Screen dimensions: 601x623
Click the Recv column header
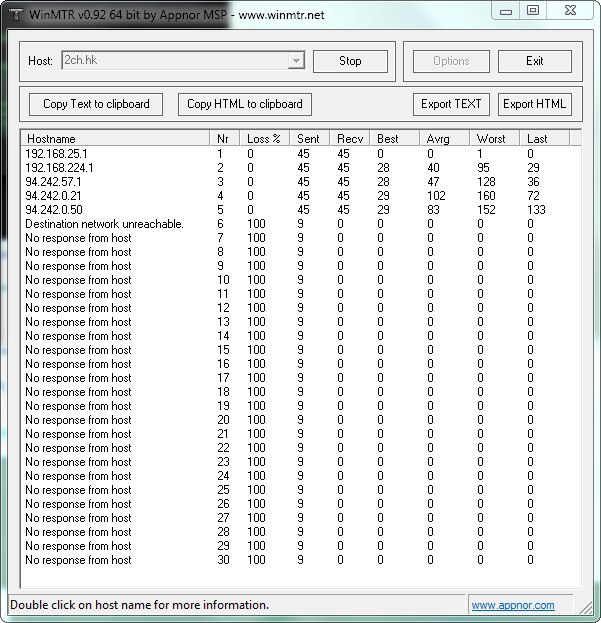[x=350, y=139]
